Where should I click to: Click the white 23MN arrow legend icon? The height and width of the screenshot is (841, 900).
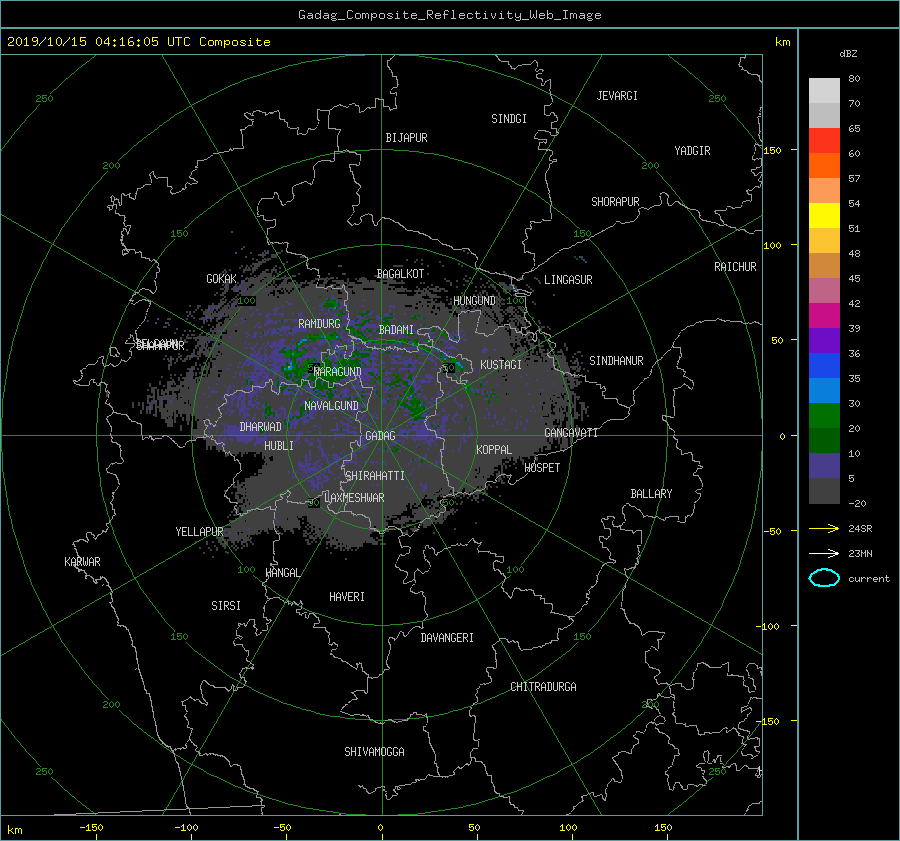click(x=824, y=553)
